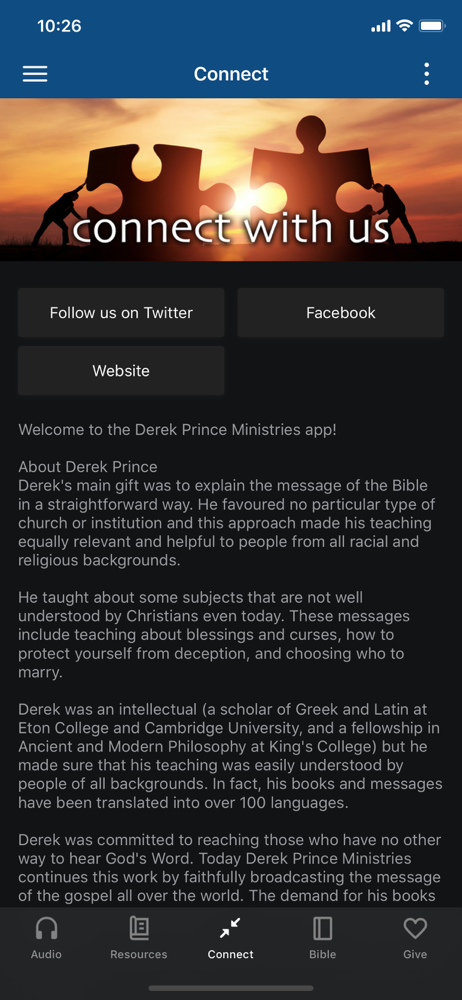Tap the home indicator bar

231,989
